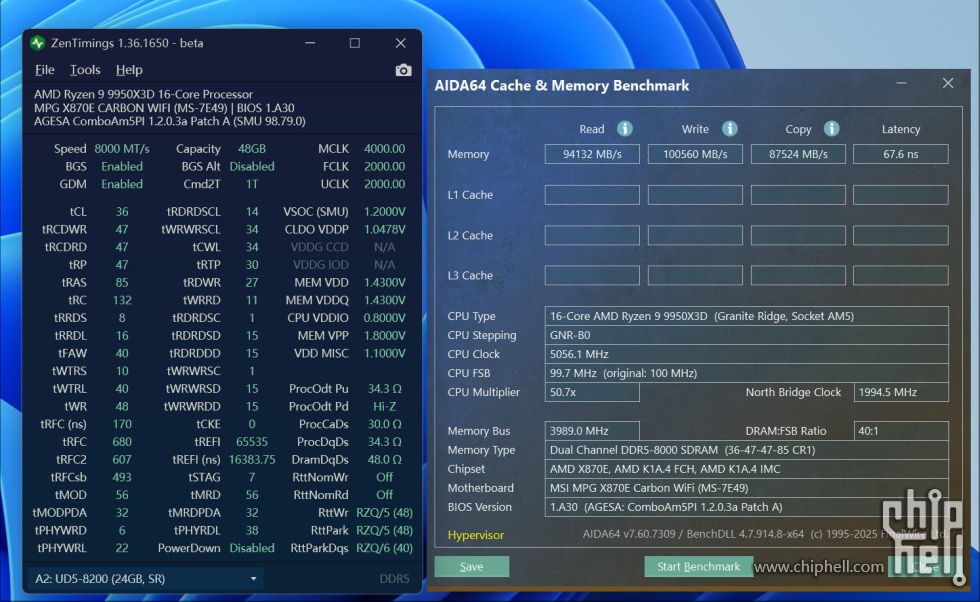Take a screenshot with ZenTimings camera icon

403,70
